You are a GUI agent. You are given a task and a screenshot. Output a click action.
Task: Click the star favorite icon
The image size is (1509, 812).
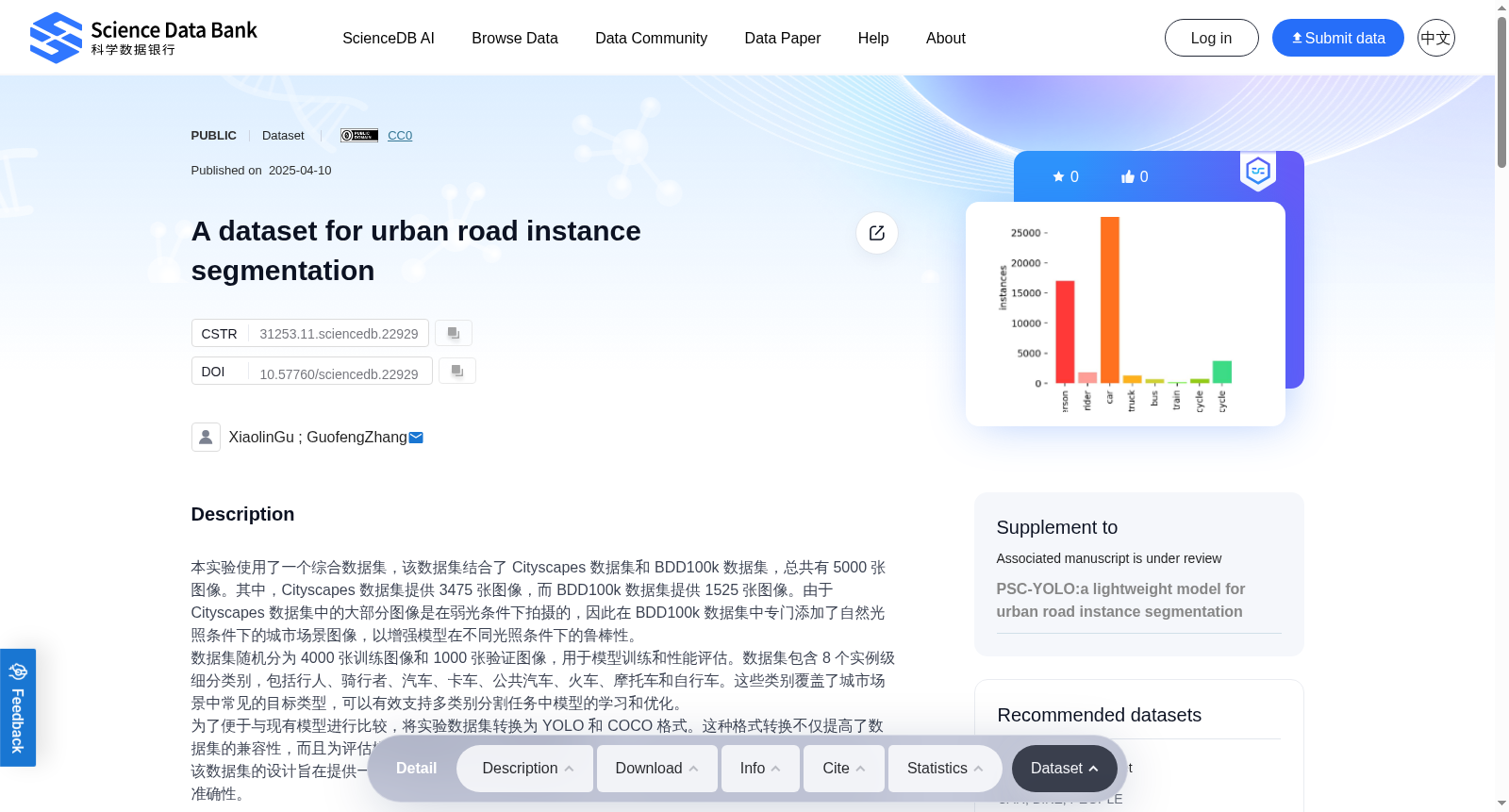click(1059, 176)
